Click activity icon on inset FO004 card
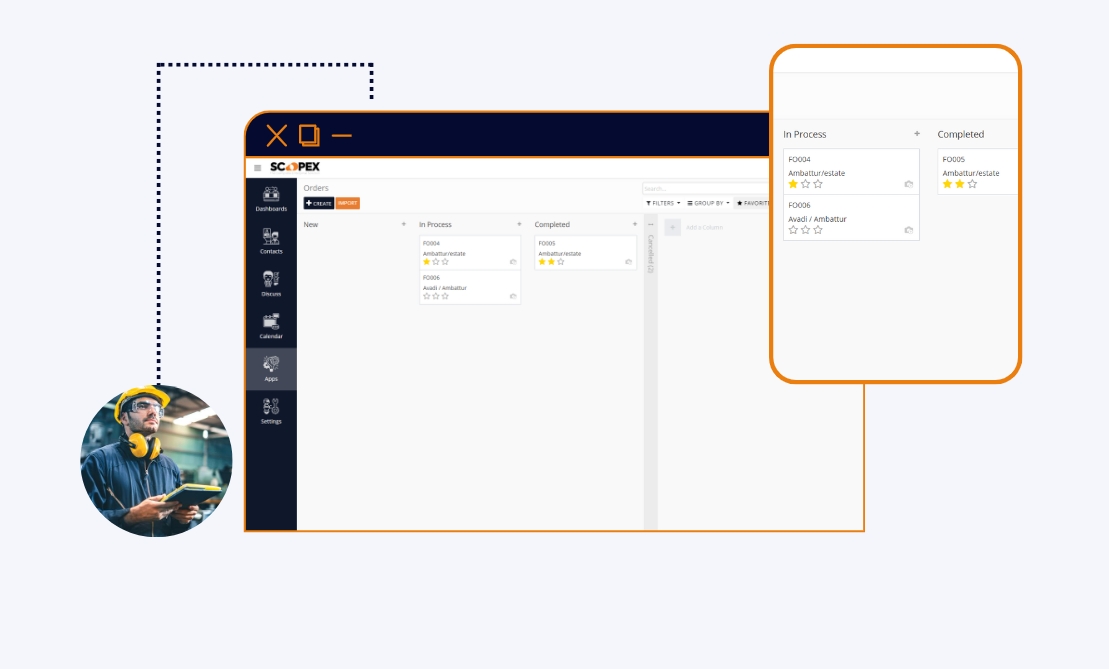Viewport: 1109px width, 669px height. [x=909, y=185]
